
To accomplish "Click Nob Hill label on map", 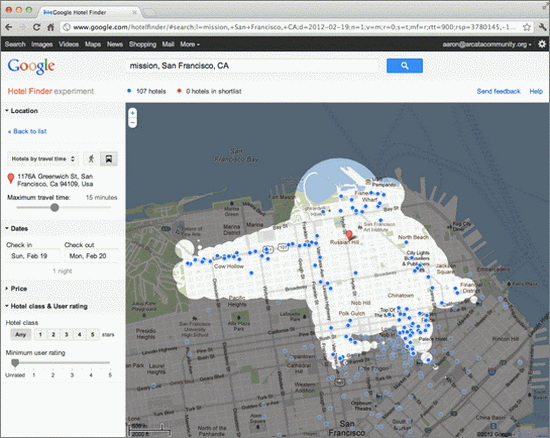I will (361, 303).
